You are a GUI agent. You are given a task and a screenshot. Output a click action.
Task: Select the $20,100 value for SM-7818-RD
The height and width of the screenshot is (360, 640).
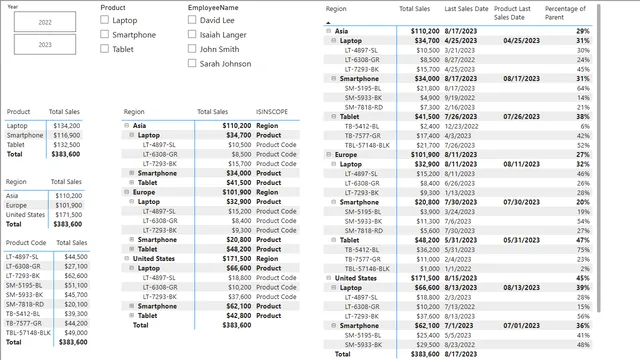(x=76, y=304)
